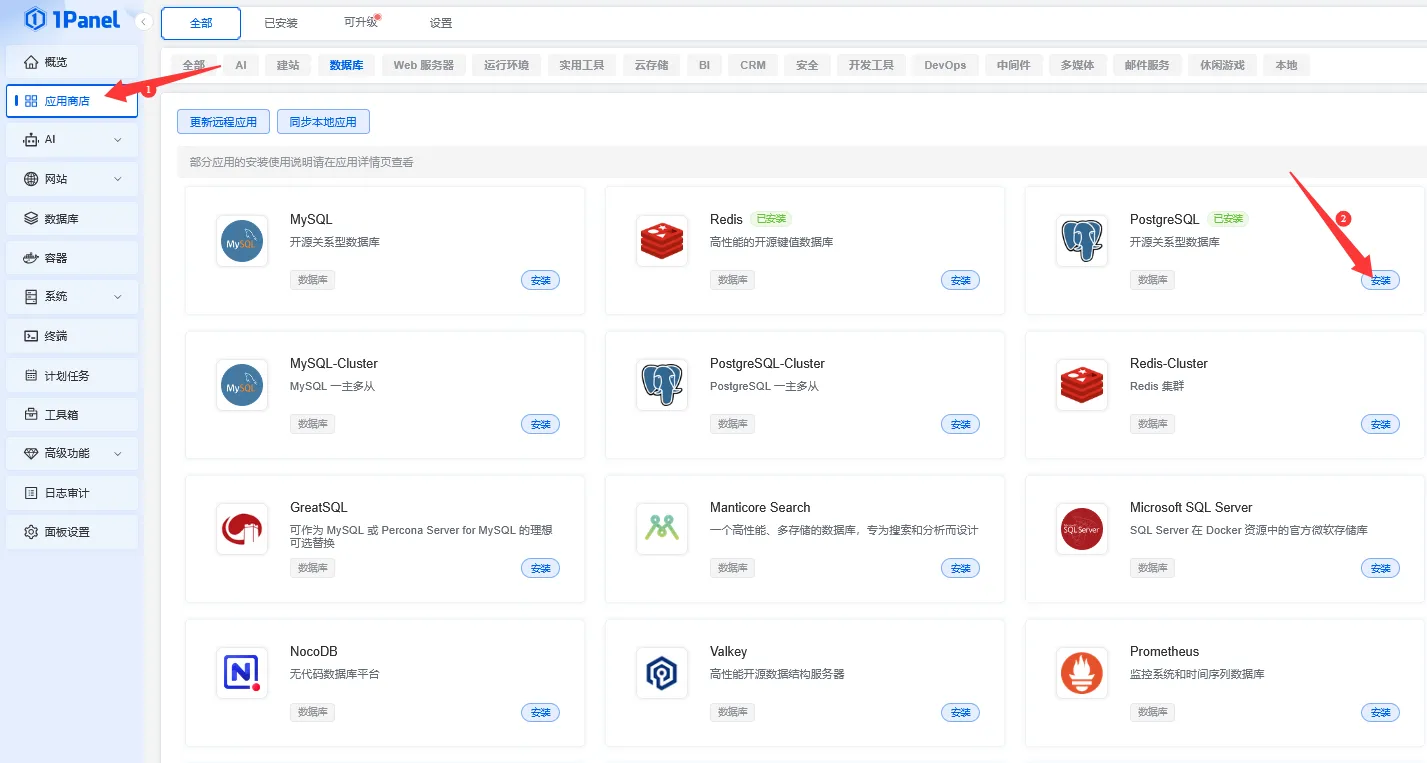Click the 工具箱 toolbox icon
The width and height of the screenshot is (1427, 763).
(32, 414)
